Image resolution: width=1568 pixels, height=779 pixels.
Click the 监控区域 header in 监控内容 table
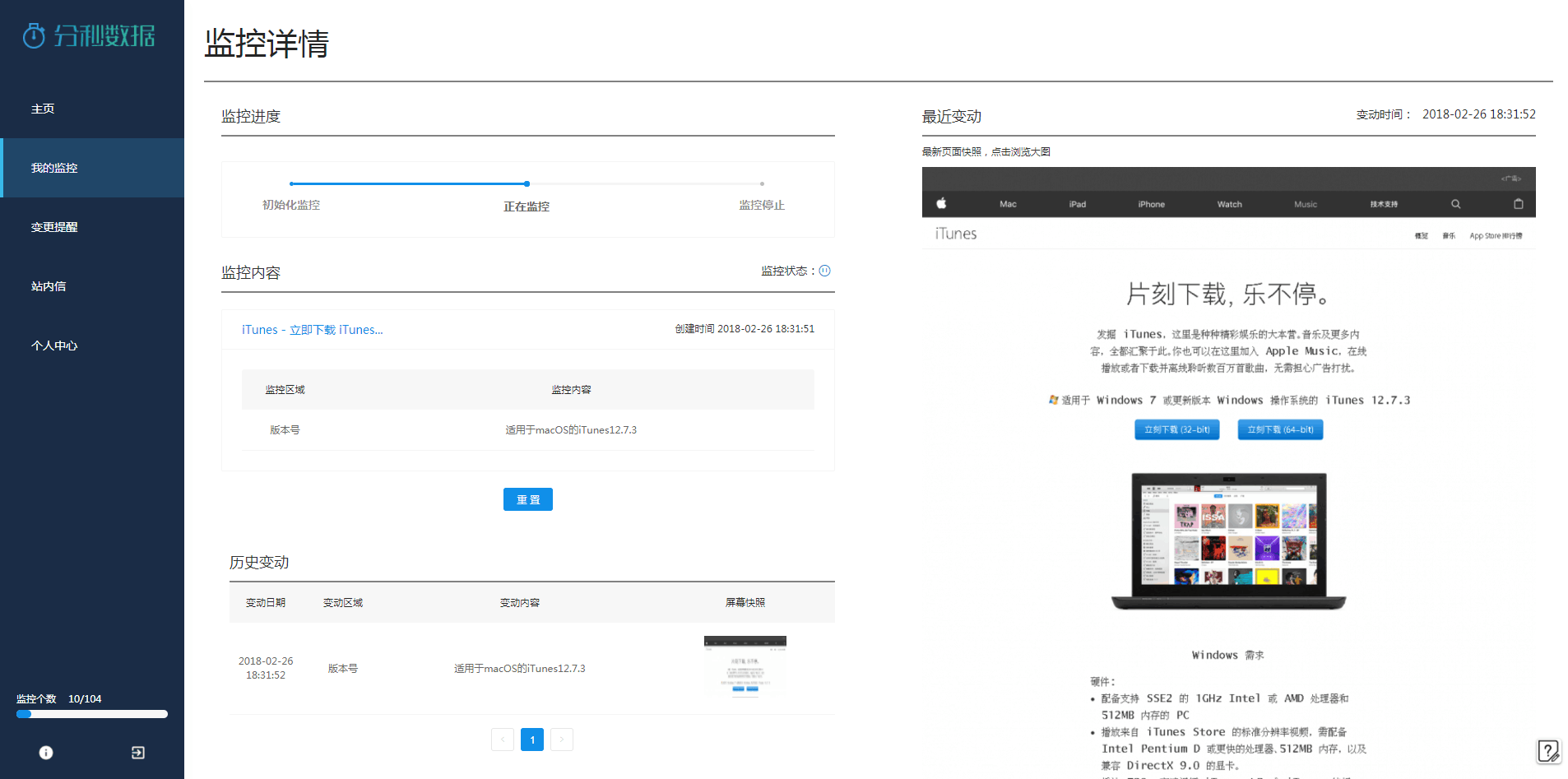click(x=285, y=390)
